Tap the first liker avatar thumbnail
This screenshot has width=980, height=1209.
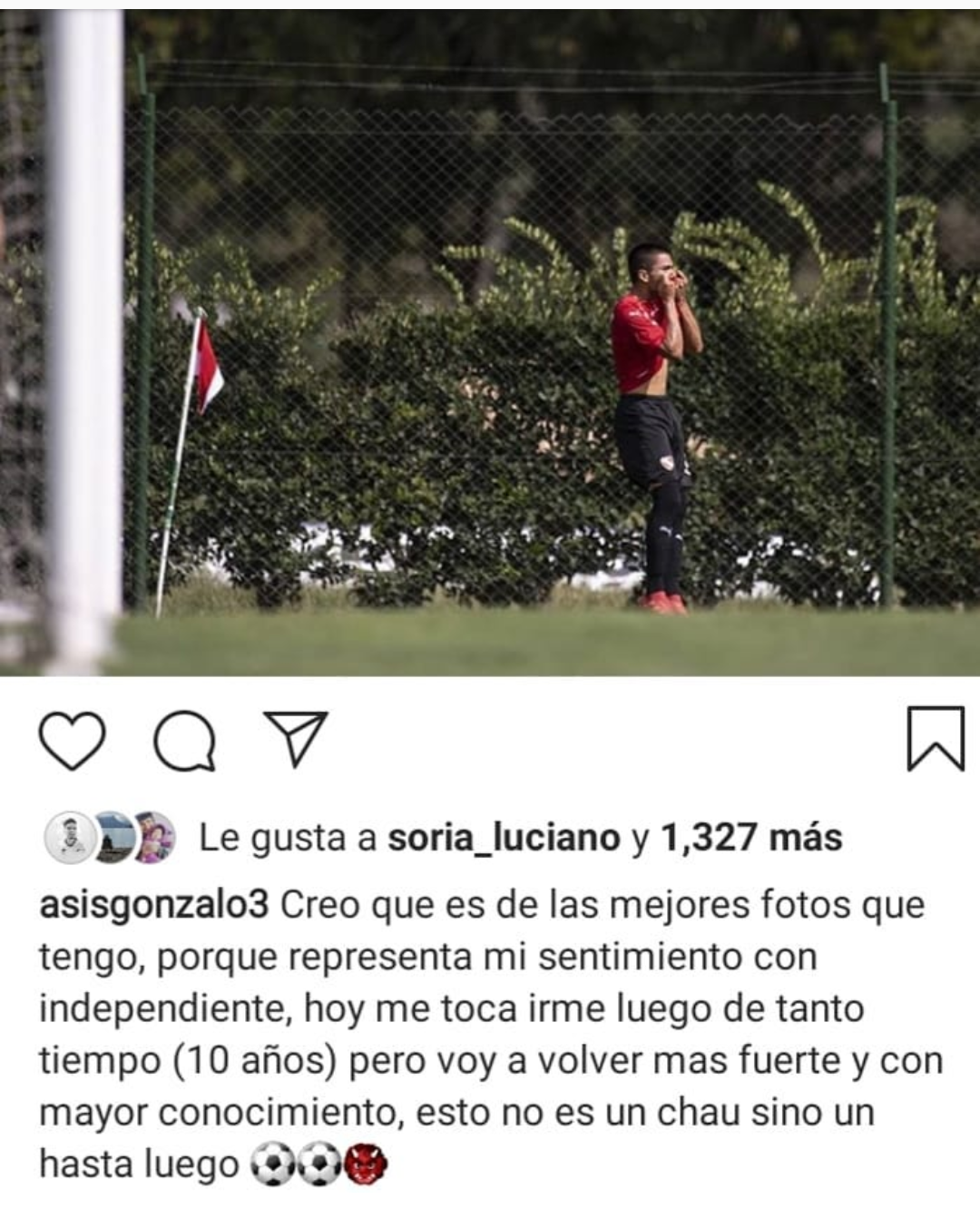click(70, 836)
